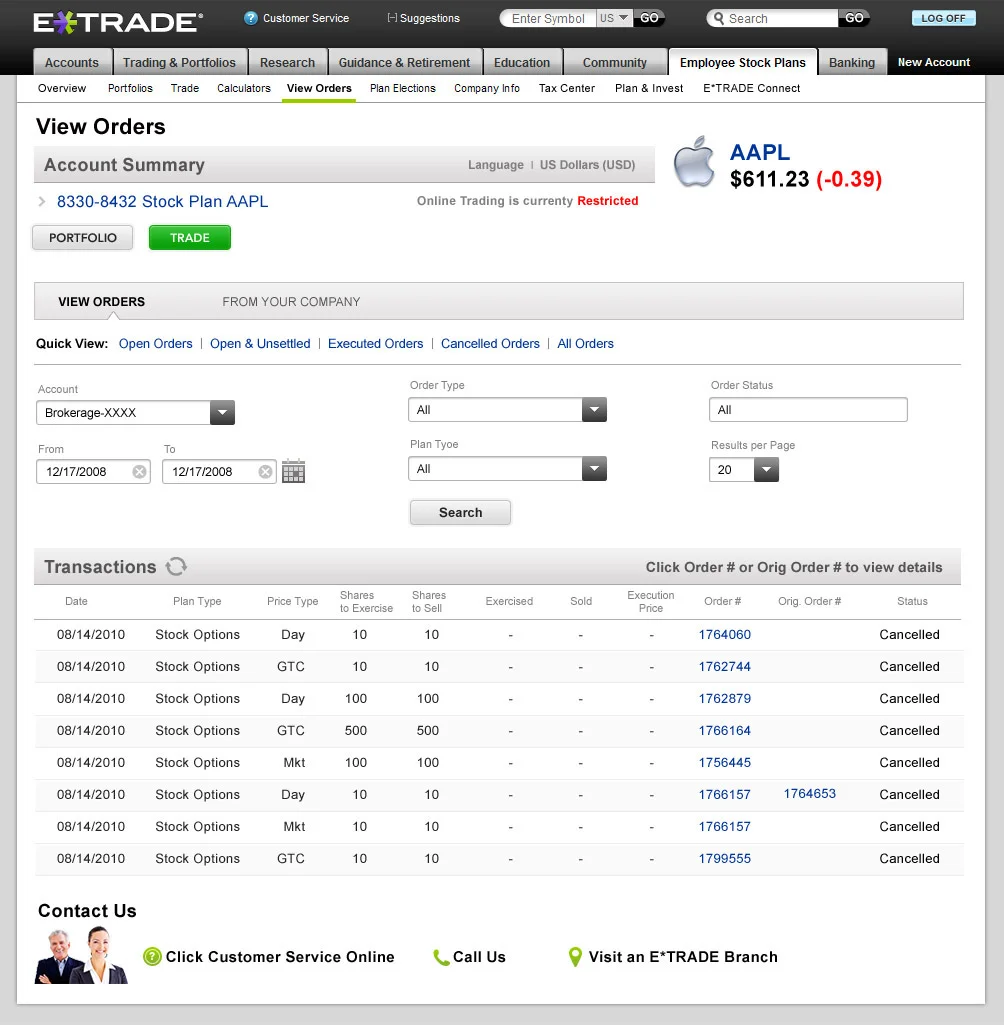The width and height of the screenshot is (1004, 1025).
Task: Open the Accounts main tab
Action: click(x=72, y=62)
